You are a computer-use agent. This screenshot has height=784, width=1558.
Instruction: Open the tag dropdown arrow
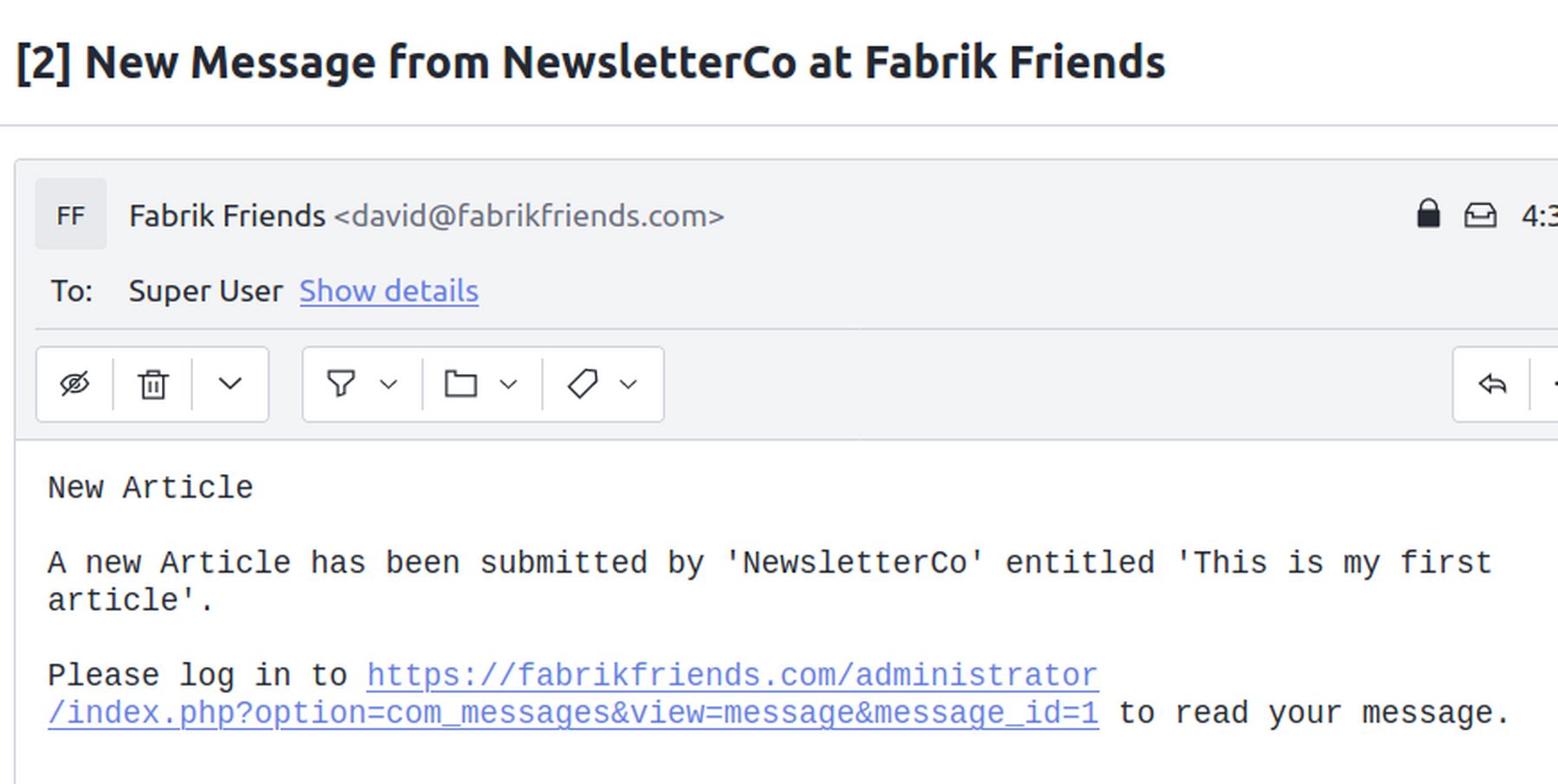click(x=629, y=383)
